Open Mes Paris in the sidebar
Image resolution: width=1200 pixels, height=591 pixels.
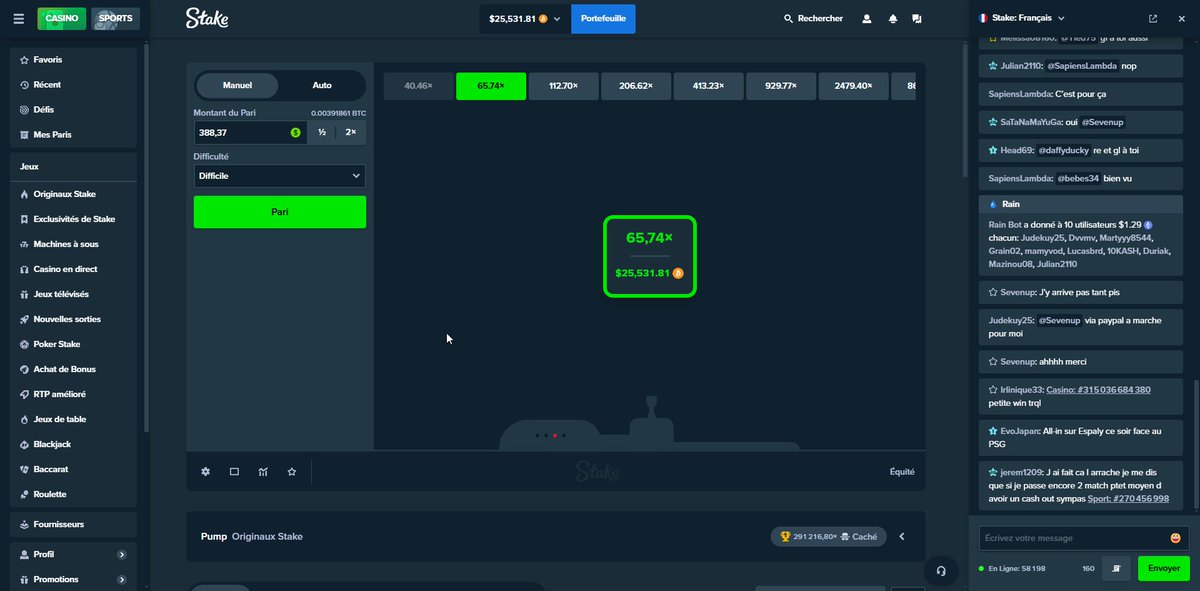(x=73, y=135)
